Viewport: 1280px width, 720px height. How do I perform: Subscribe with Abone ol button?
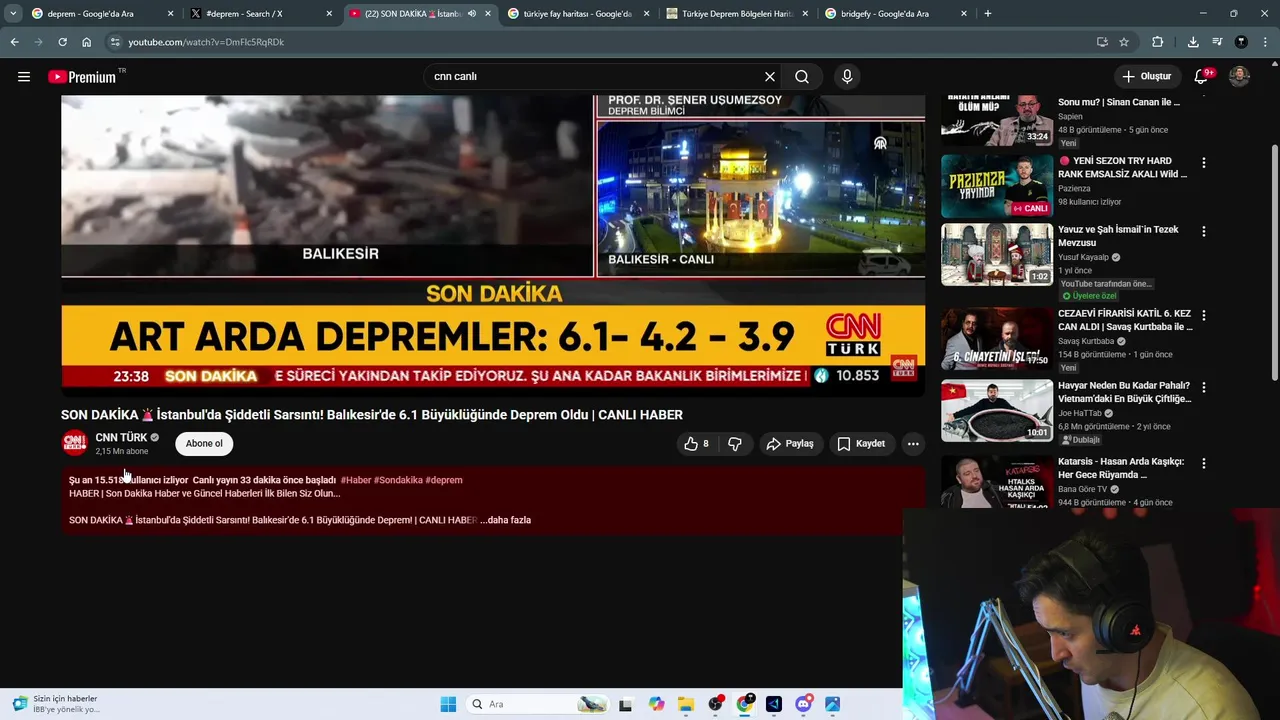204,443
